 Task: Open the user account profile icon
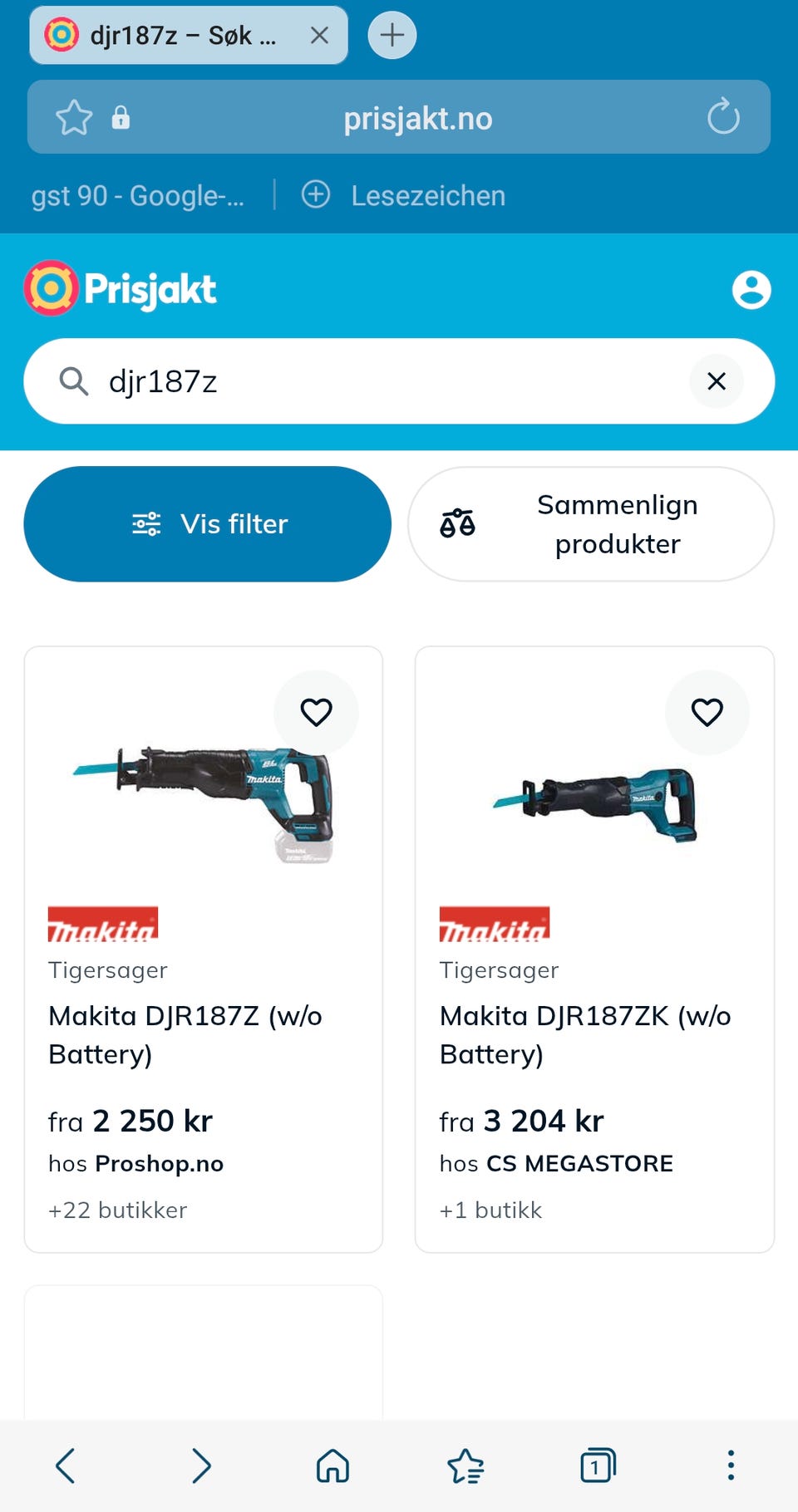751,290
